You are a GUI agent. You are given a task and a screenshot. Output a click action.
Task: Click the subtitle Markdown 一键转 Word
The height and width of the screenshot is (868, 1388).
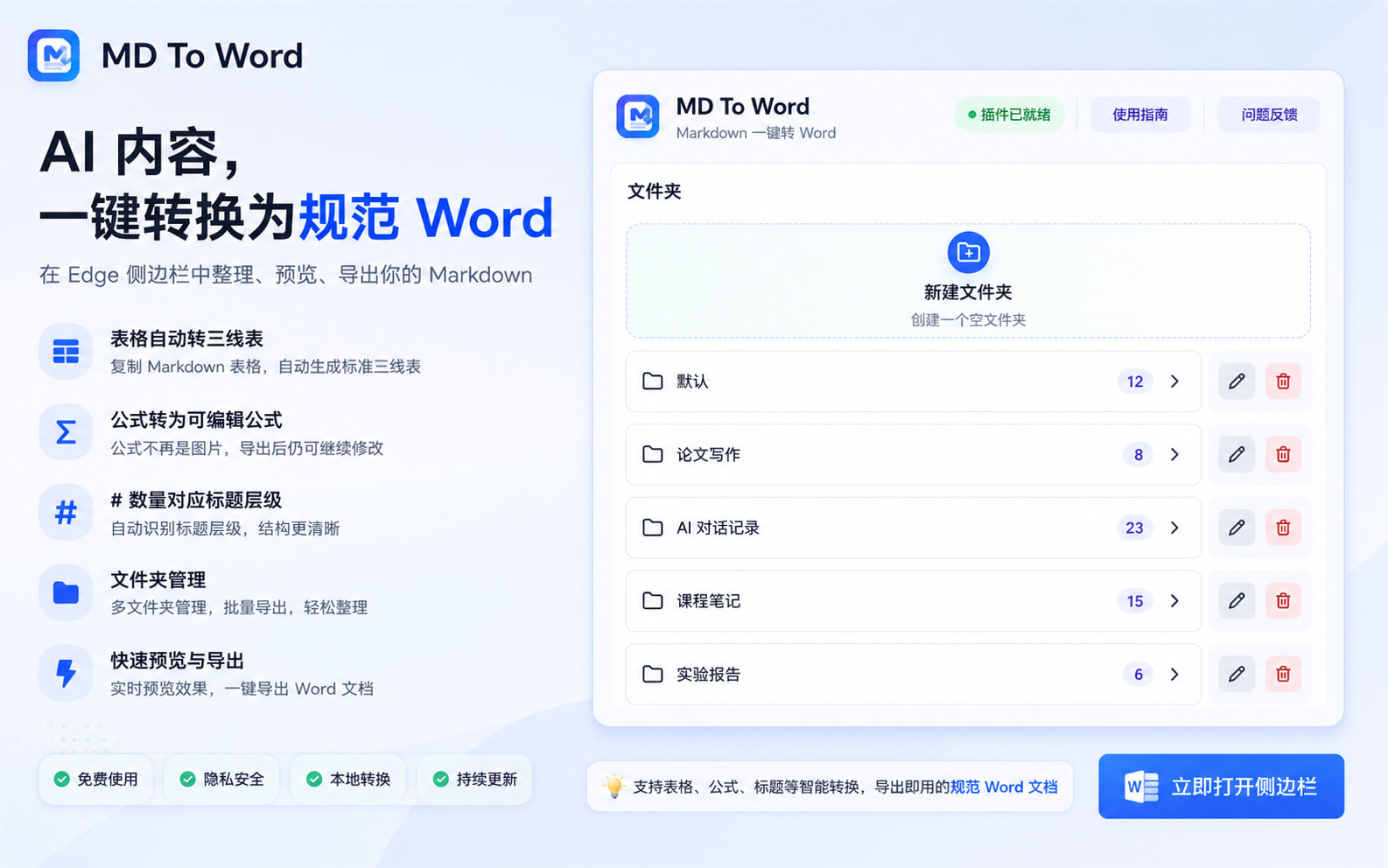pyautogui.click(x=756, y=133)
